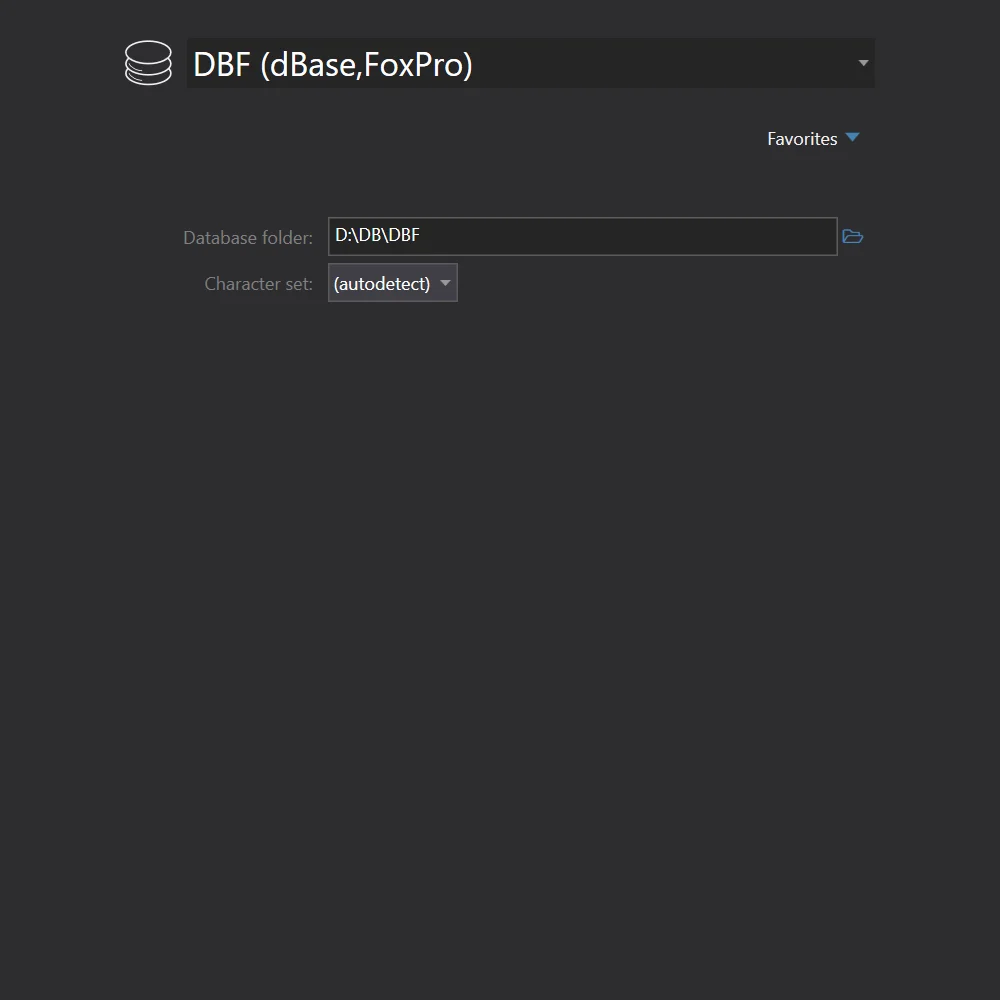
Task: Click the Favorites menu item
Action: click(802, 139)
